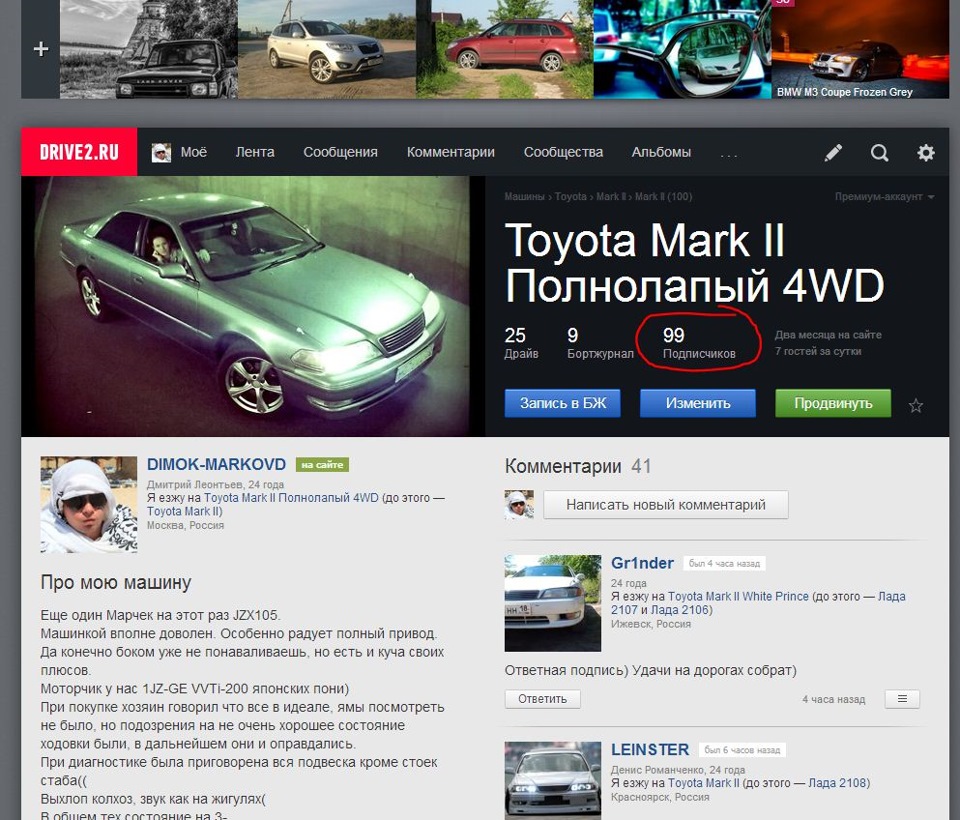Viewport: 960px width, 820px height.
Task: Click the Запись в БЖ button
Action: click(x=563, y=403)
